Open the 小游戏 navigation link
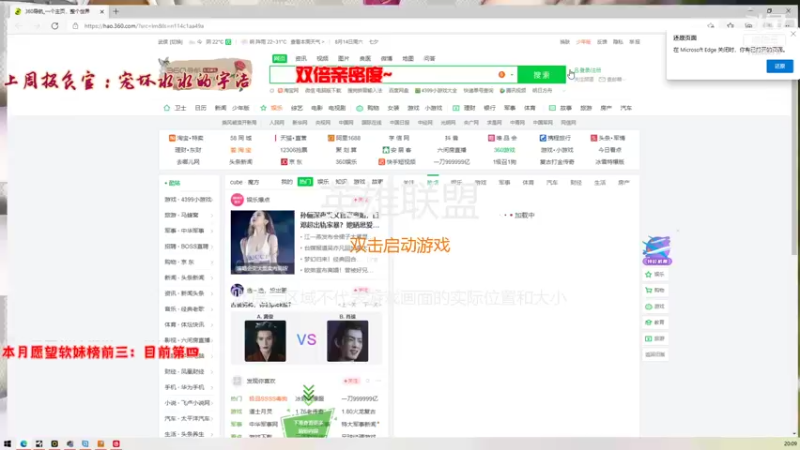This screenshot has width=800, height=450. tap(433, 108)
